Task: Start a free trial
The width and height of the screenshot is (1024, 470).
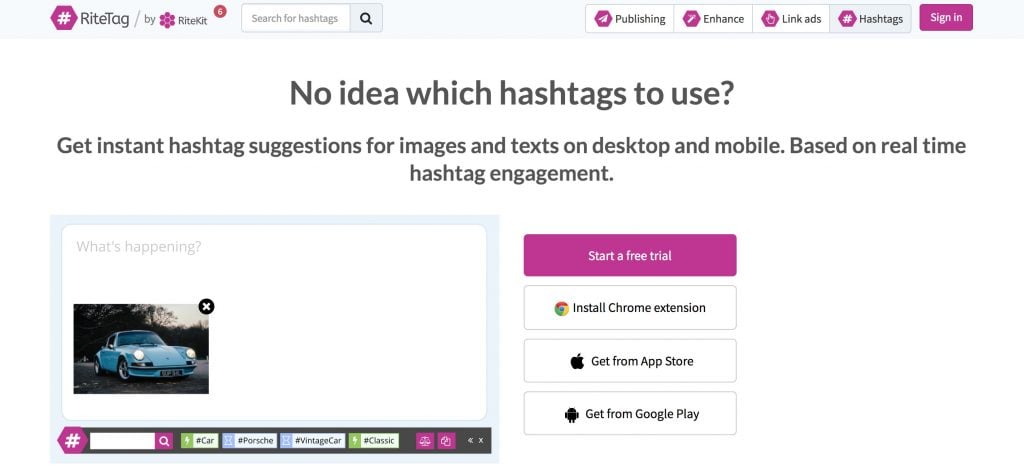Action: pos(630,255)
